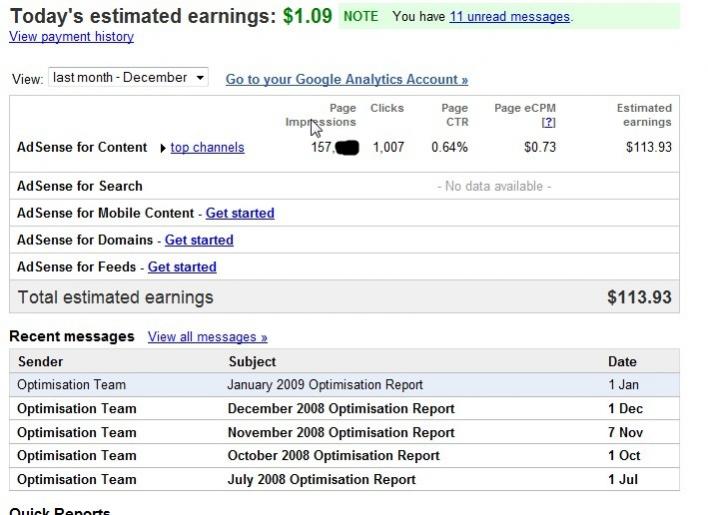Click the Recent messages heading

72,336
